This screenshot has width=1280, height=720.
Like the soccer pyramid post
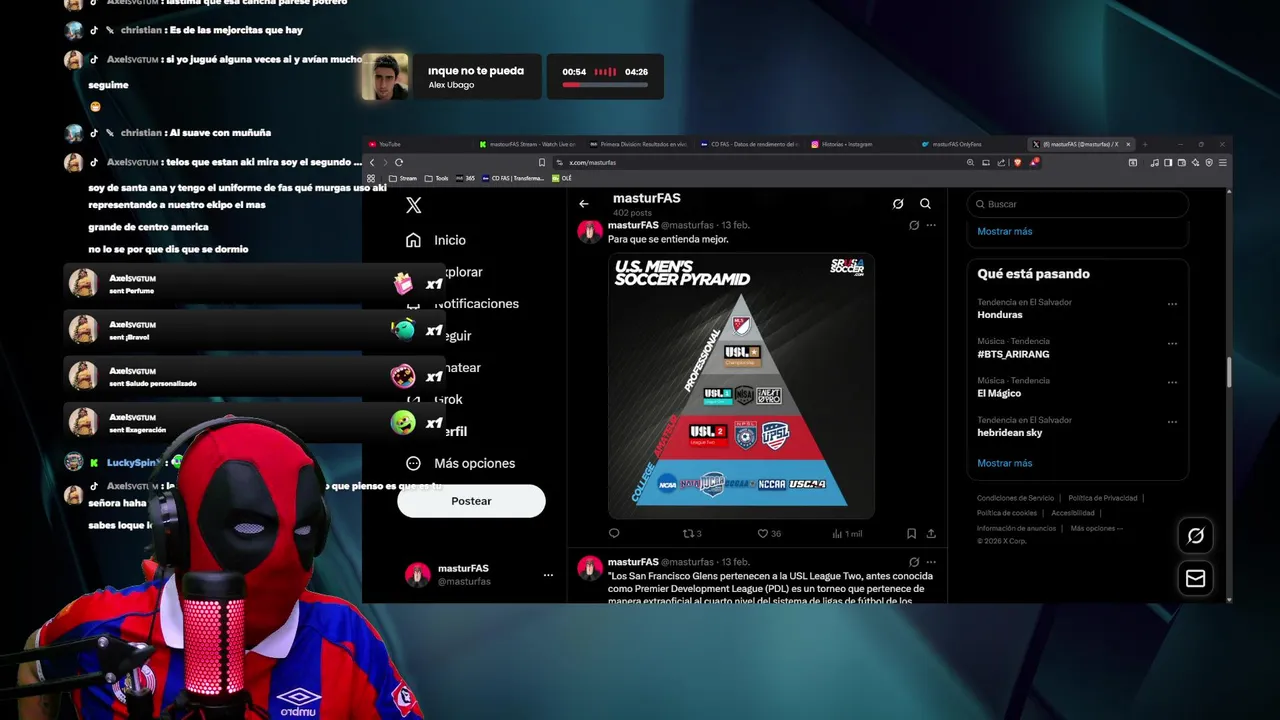(x=769, y=534)
